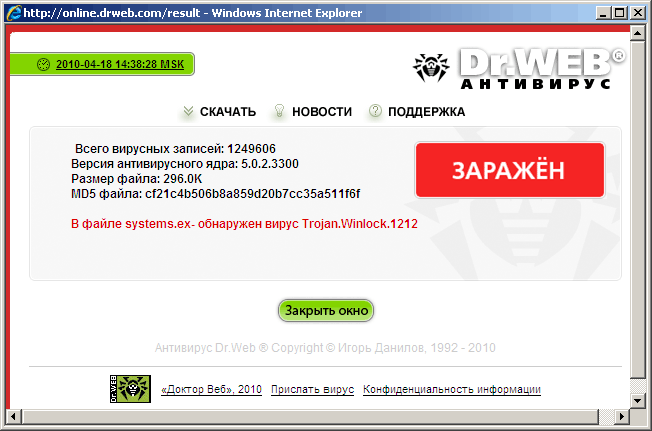Click the text Размер файла: 296.0K

click(x=136, y=179)
